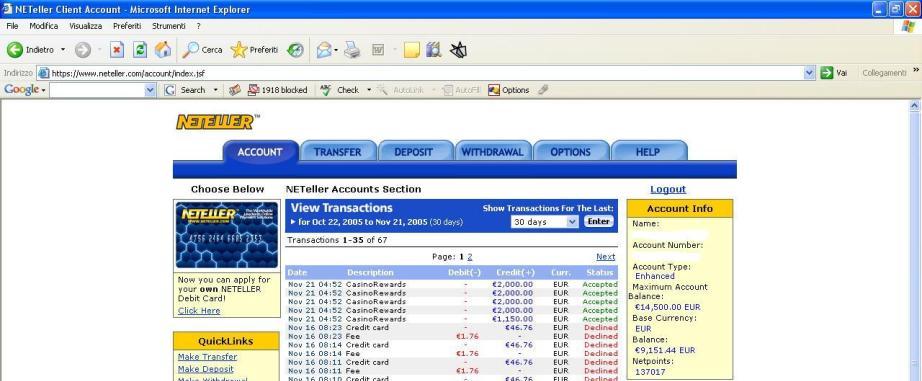Click the €14,500.00 EUR maximum balance
Screen dimensions: 922x381
pos(668,307)
